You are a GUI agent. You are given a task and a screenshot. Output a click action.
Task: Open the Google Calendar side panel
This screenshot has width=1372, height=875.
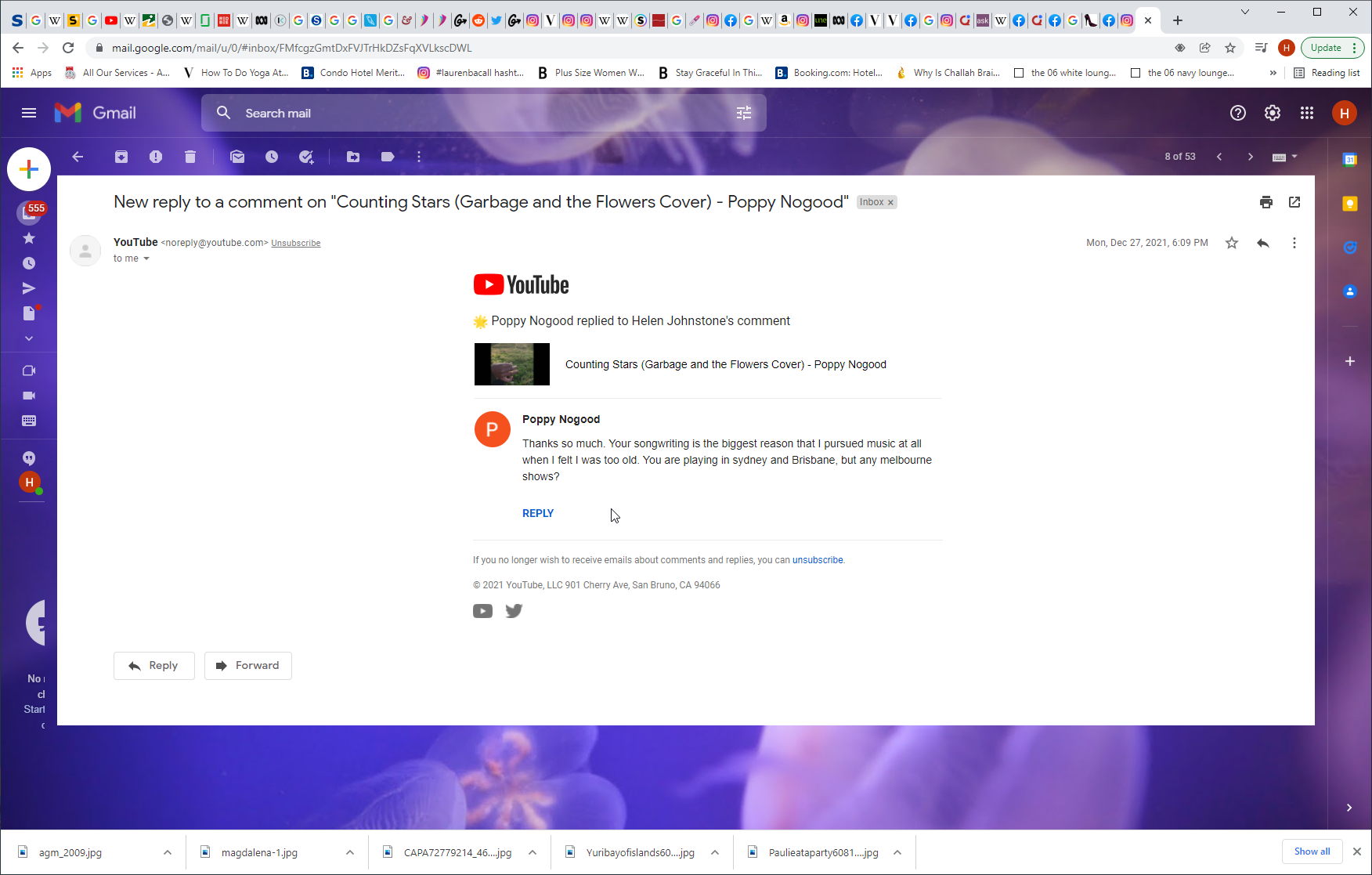tap(1350, 160)
